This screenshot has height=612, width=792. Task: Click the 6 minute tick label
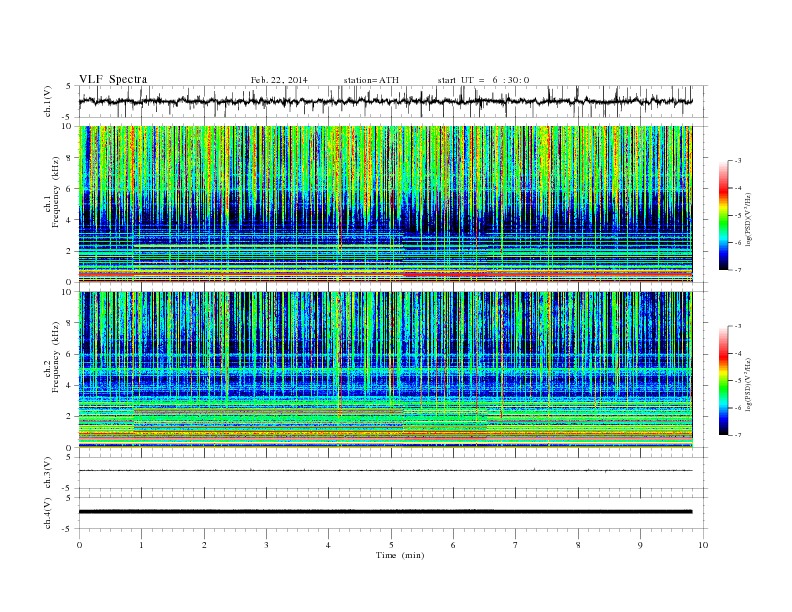[454, 545]
